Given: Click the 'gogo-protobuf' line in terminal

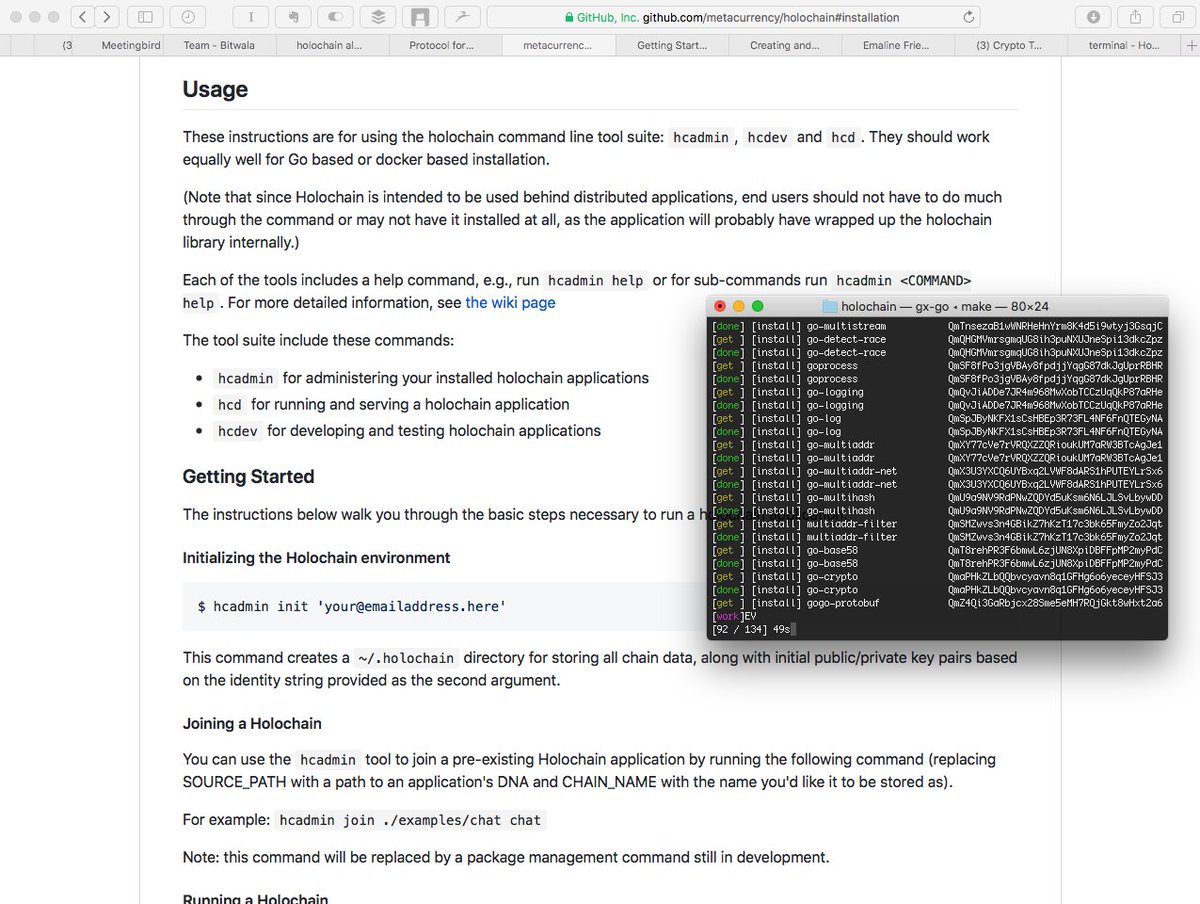Looking at the screenshot, I should pos(937,603).
